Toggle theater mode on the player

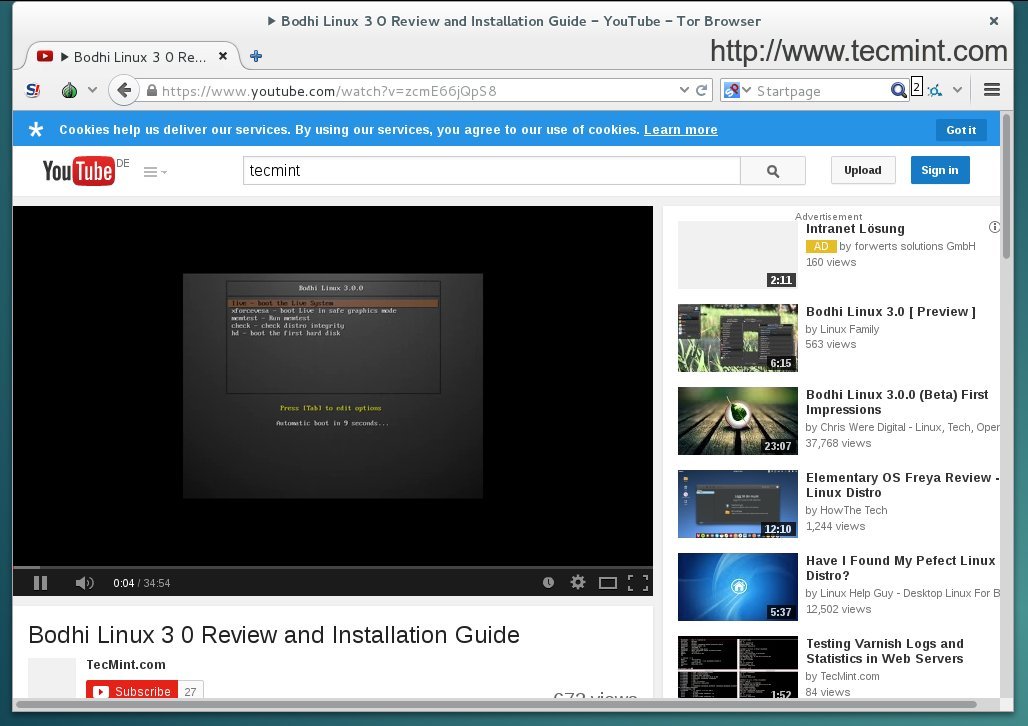tap(607, 582)
